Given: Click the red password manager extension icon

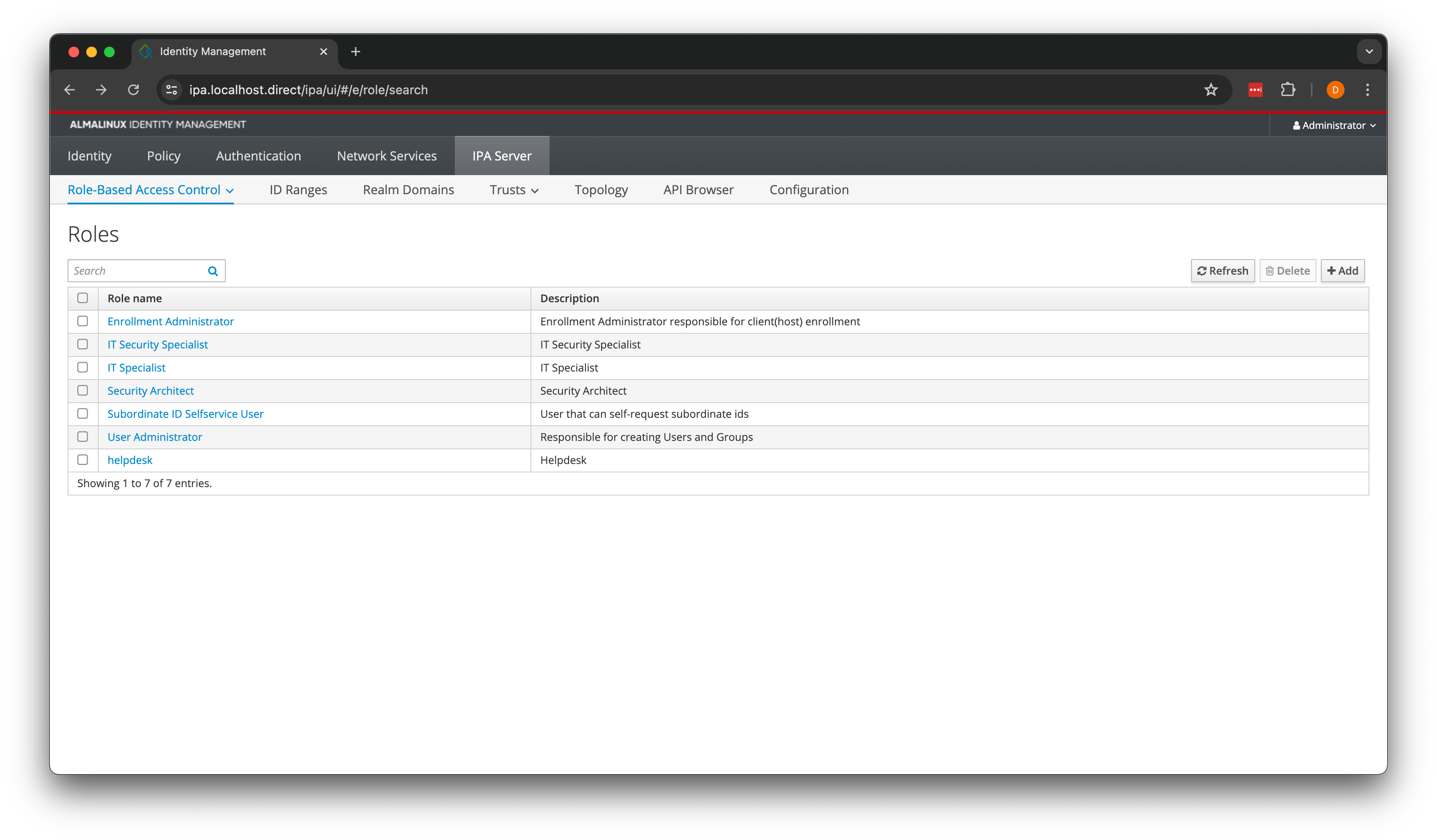Looking at the screenshot, I should point(1255,90).
